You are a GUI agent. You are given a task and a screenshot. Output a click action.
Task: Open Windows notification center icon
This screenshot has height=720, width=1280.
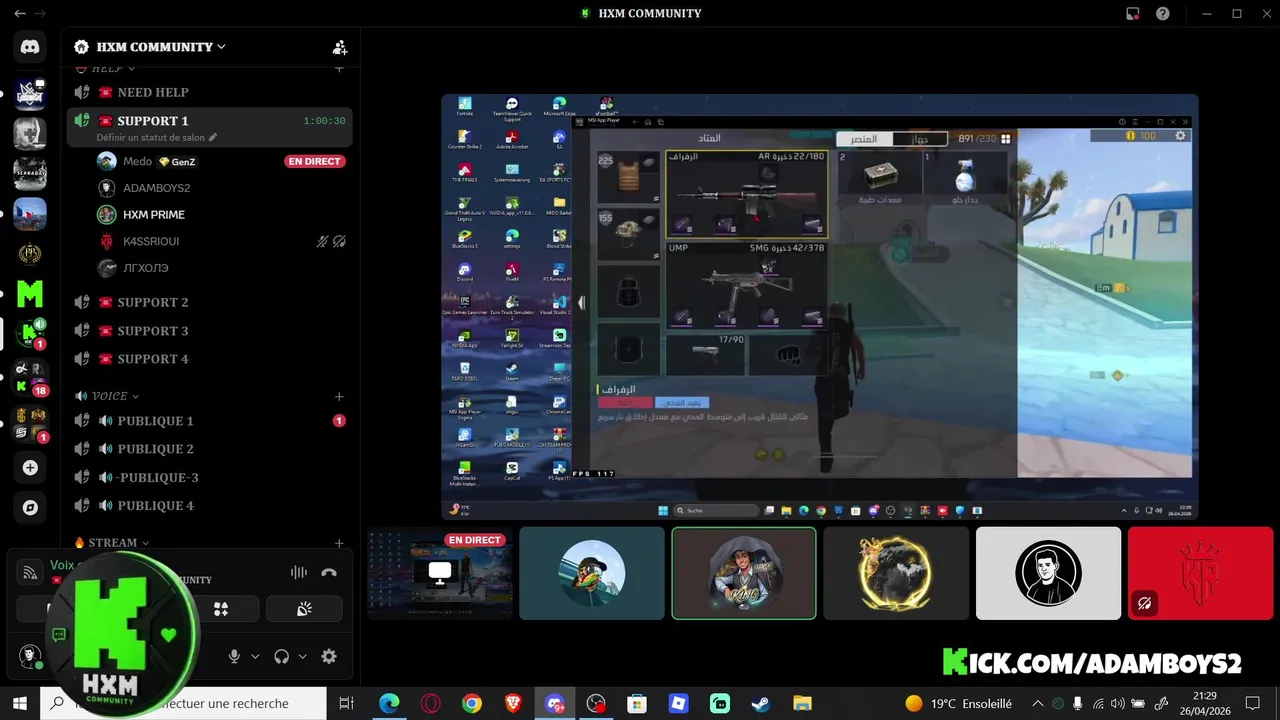(x=1253, y=704)
